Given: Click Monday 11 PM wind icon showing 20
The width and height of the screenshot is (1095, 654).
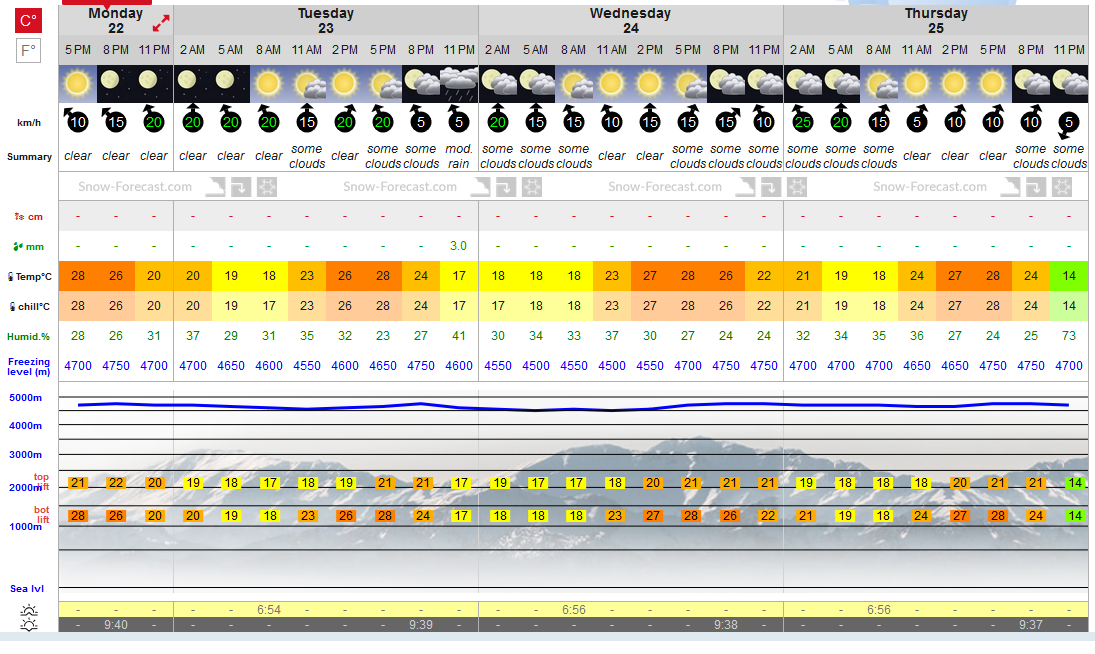Looking at the screenshot, I should [154, 121].
